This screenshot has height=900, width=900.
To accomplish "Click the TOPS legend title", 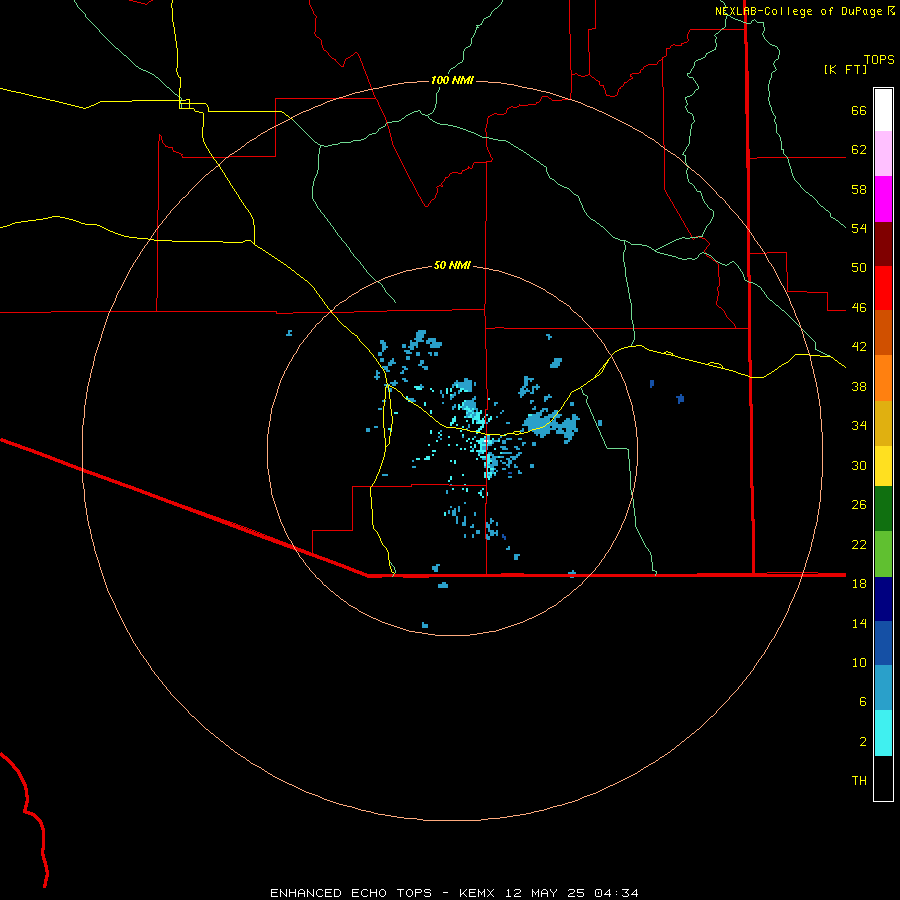I will pos(879,60).
